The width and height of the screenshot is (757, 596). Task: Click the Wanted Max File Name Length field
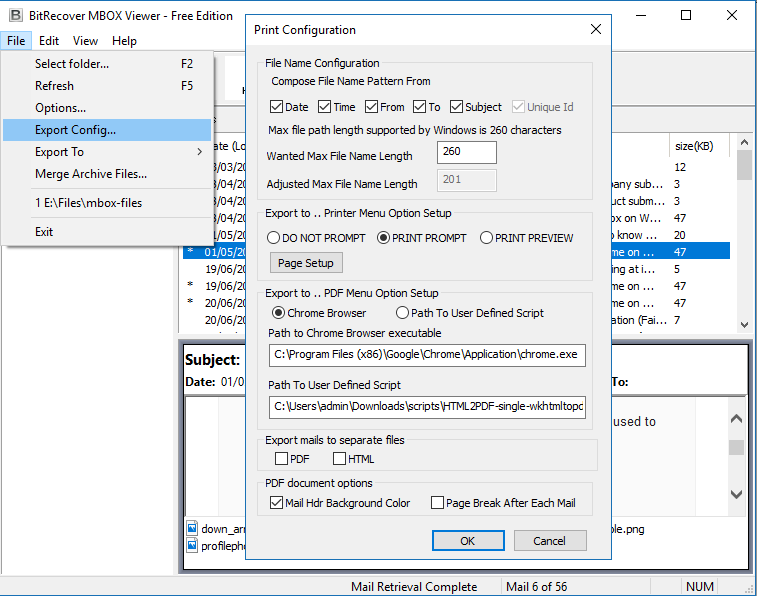pyautogui.click(x=466, y=152)
